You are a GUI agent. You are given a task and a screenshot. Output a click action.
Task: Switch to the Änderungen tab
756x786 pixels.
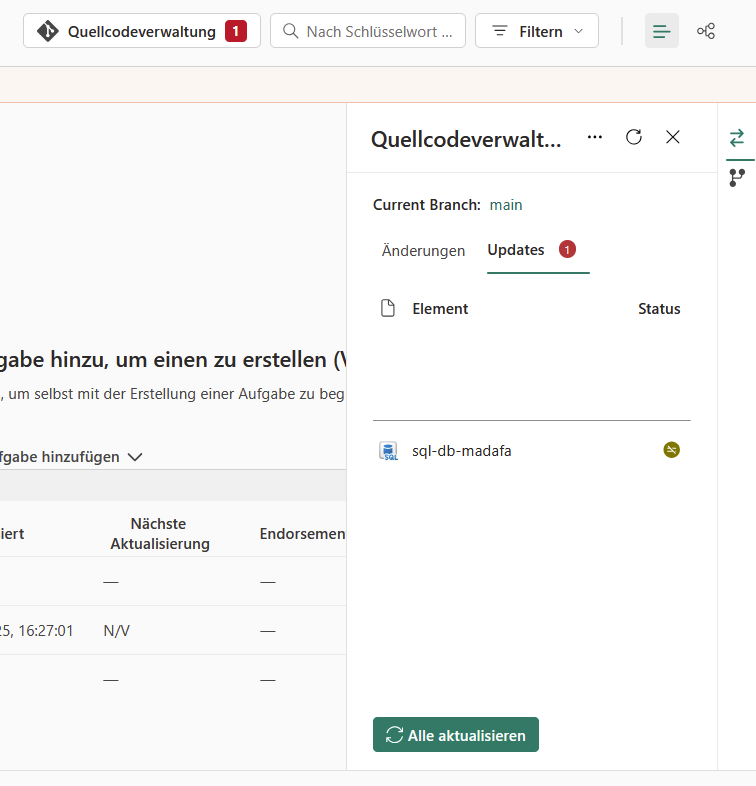coord(423,250)
